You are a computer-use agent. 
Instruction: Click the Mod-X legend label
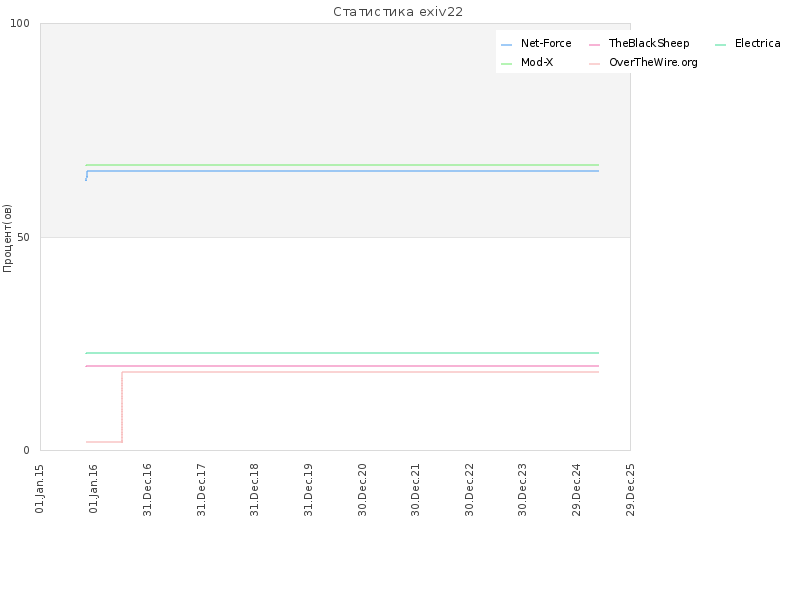tap(537, 62)
